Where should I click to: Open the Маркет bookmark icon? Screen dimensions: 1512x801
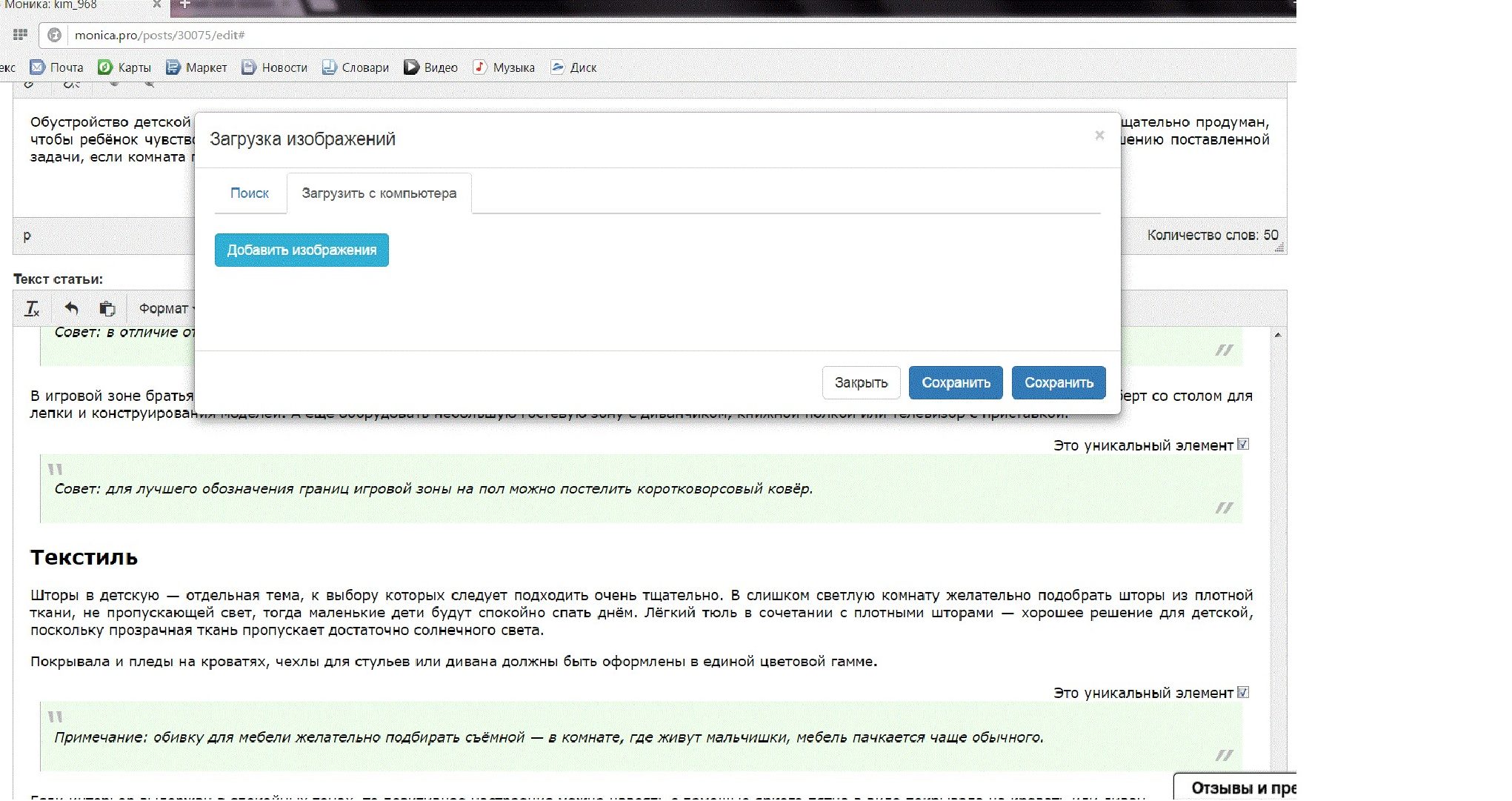tap(173, 67)
